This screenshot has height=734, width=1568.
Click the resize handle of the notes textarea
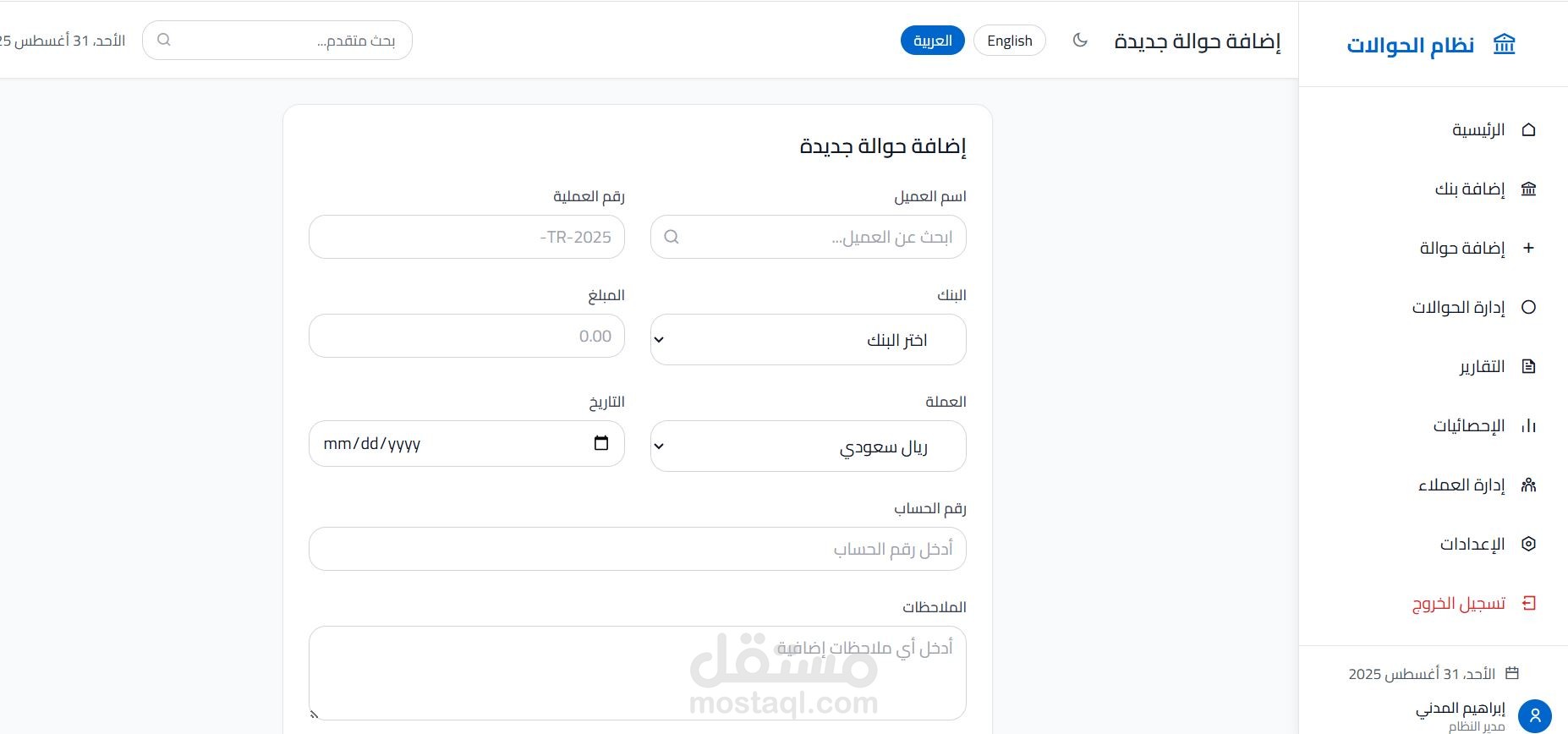[x=315, y=715]
